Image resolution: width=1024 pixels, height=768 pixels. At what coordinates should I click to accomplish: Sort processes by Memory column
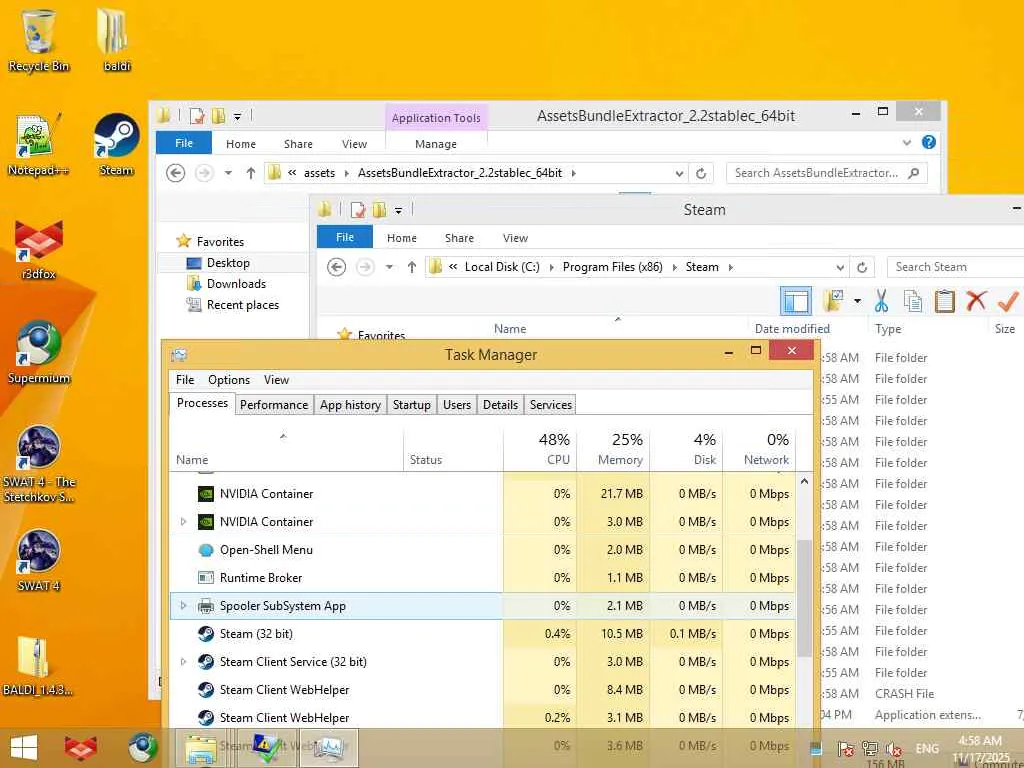point(613,449)
